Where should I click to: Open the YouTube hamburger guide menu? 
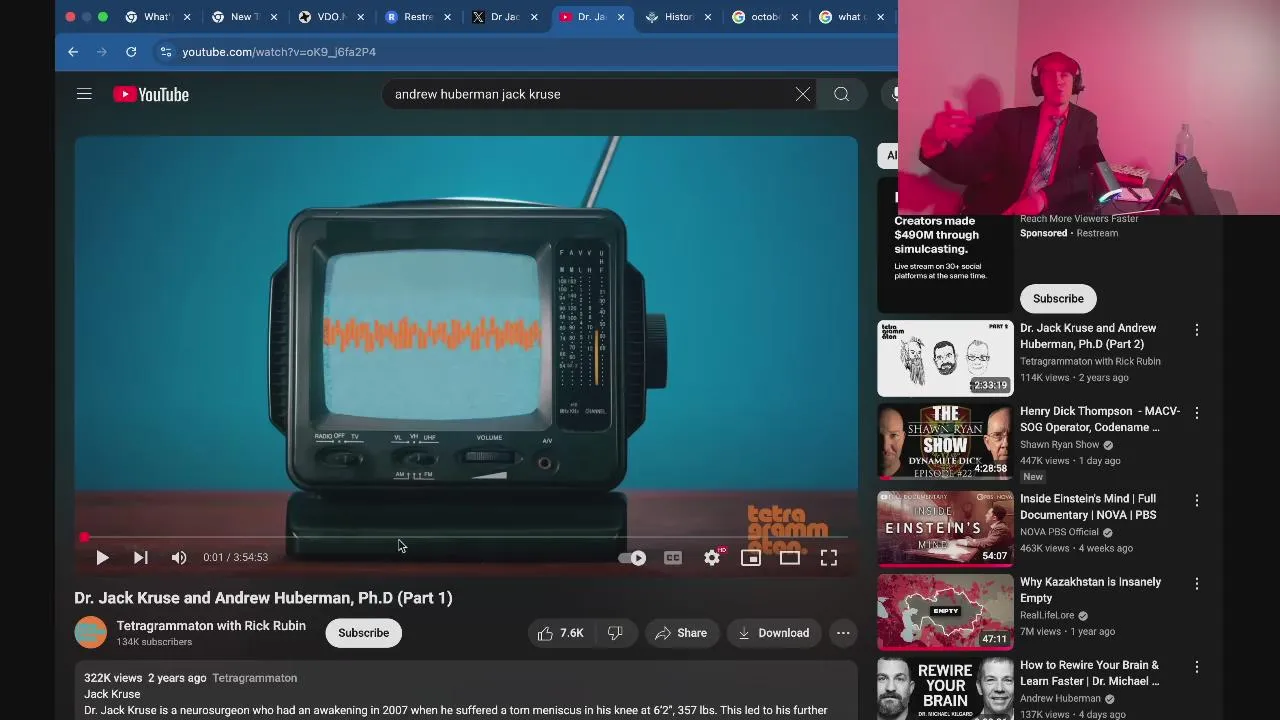[84, 94]
